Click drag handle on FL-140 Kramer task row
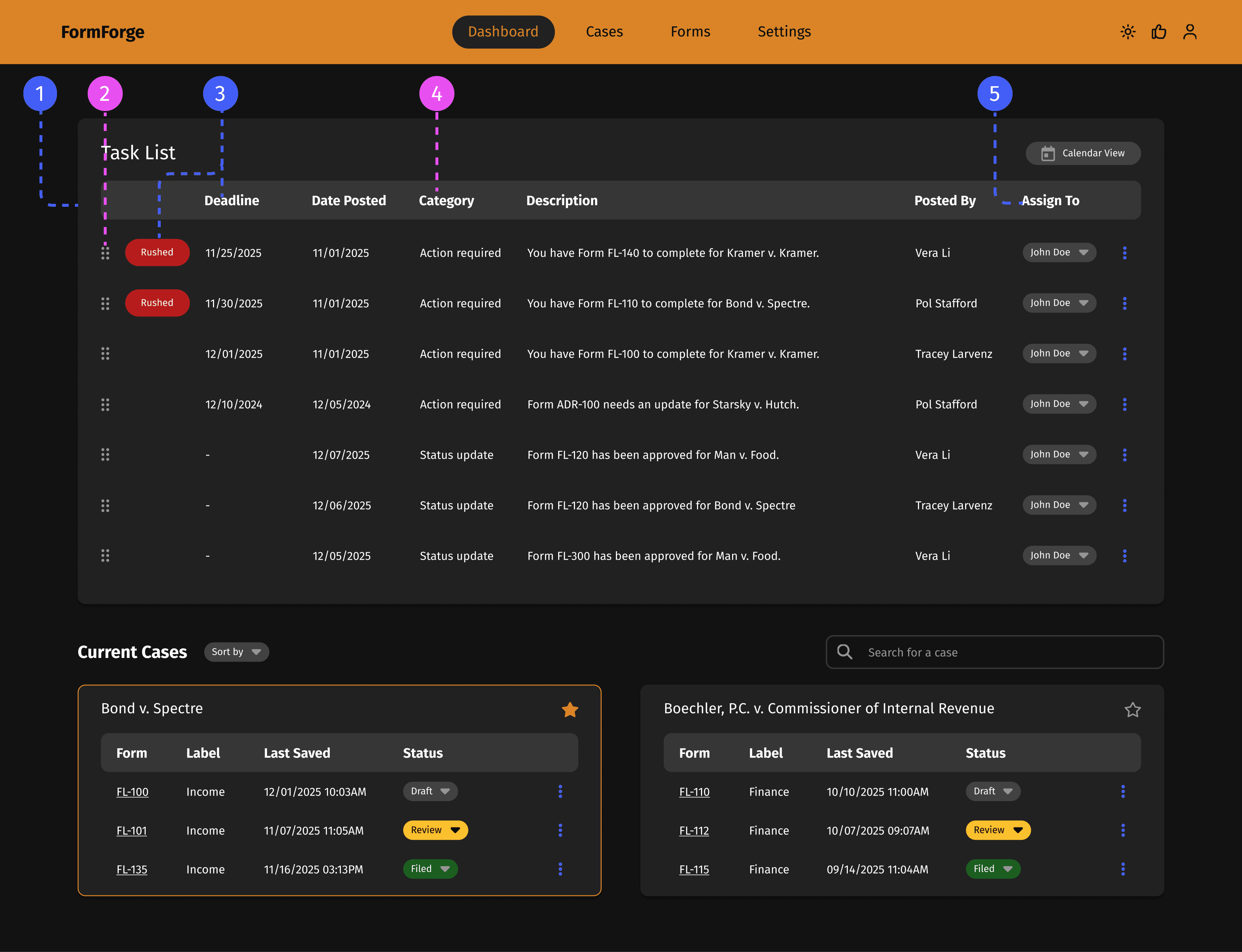Viewport: 1242px width, 952px height. click(x=106, y=253)
